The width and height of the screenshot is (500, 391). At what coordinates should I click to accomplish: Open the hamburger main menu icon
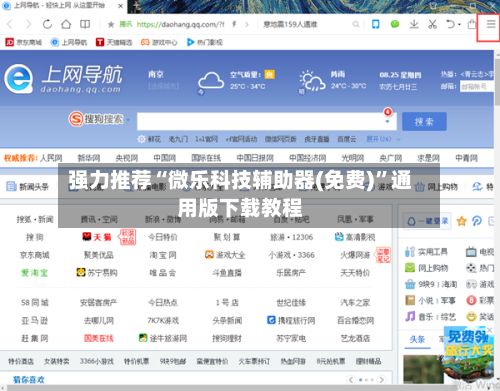[x=491, y=24]
